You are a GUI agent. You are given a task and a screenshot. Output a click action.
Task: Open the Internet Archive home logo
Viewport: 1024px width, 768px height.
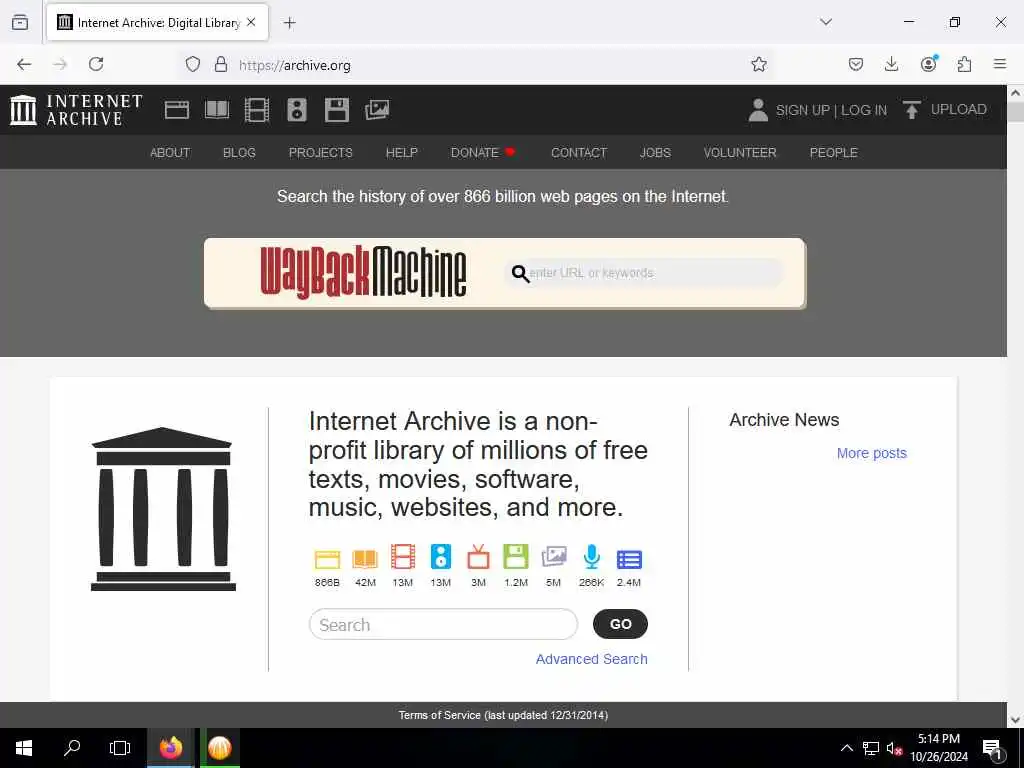pyautogui.click(x=76, y=110)
